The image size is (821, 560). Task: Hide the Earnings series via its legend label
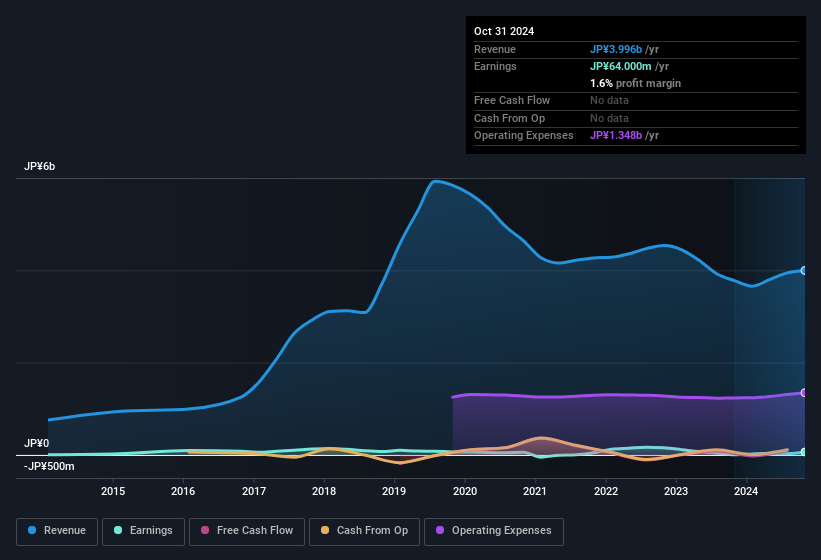point(151,531)
